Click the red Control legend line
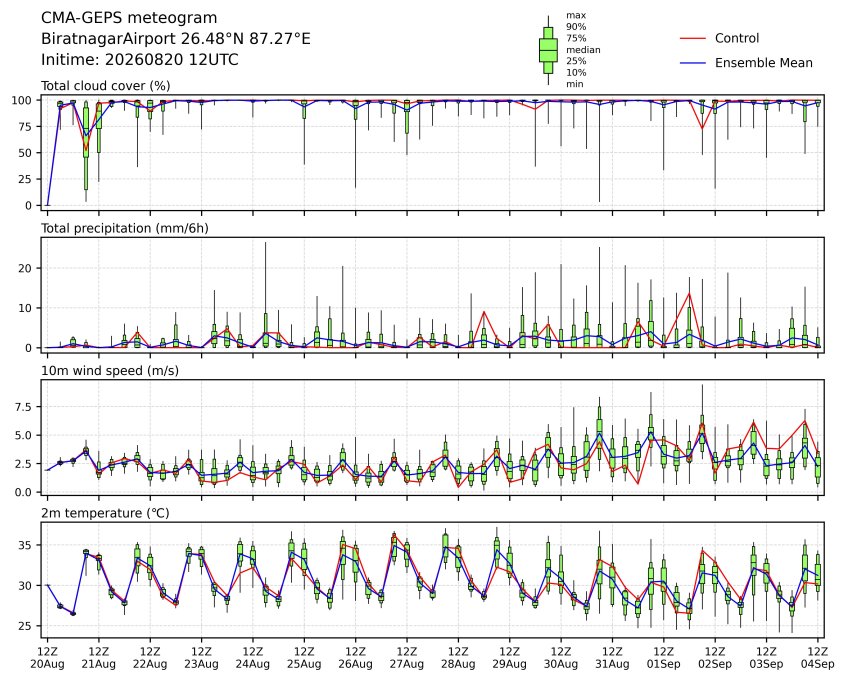The height and width of the screenshot is (681, 846). 693,38
